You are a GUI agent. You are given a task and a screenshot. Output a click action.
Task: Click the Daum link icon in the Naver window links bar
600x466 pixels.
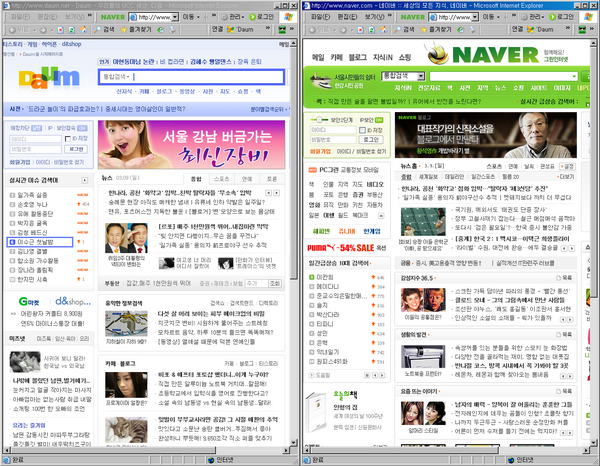click(530, 29)
